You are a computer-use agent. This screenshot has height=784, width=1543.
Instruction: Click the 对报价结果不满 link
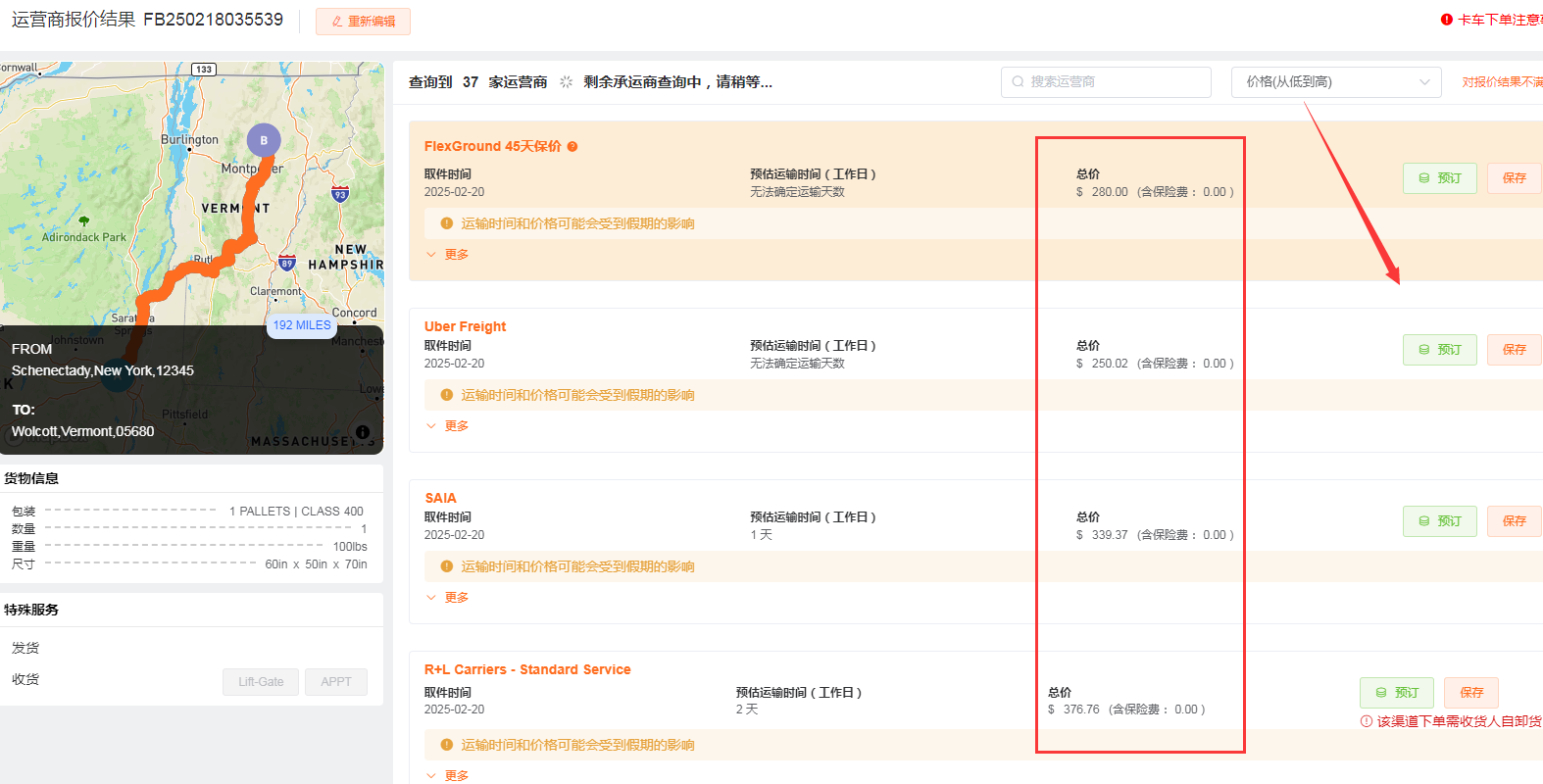[x=1502, y=82]
